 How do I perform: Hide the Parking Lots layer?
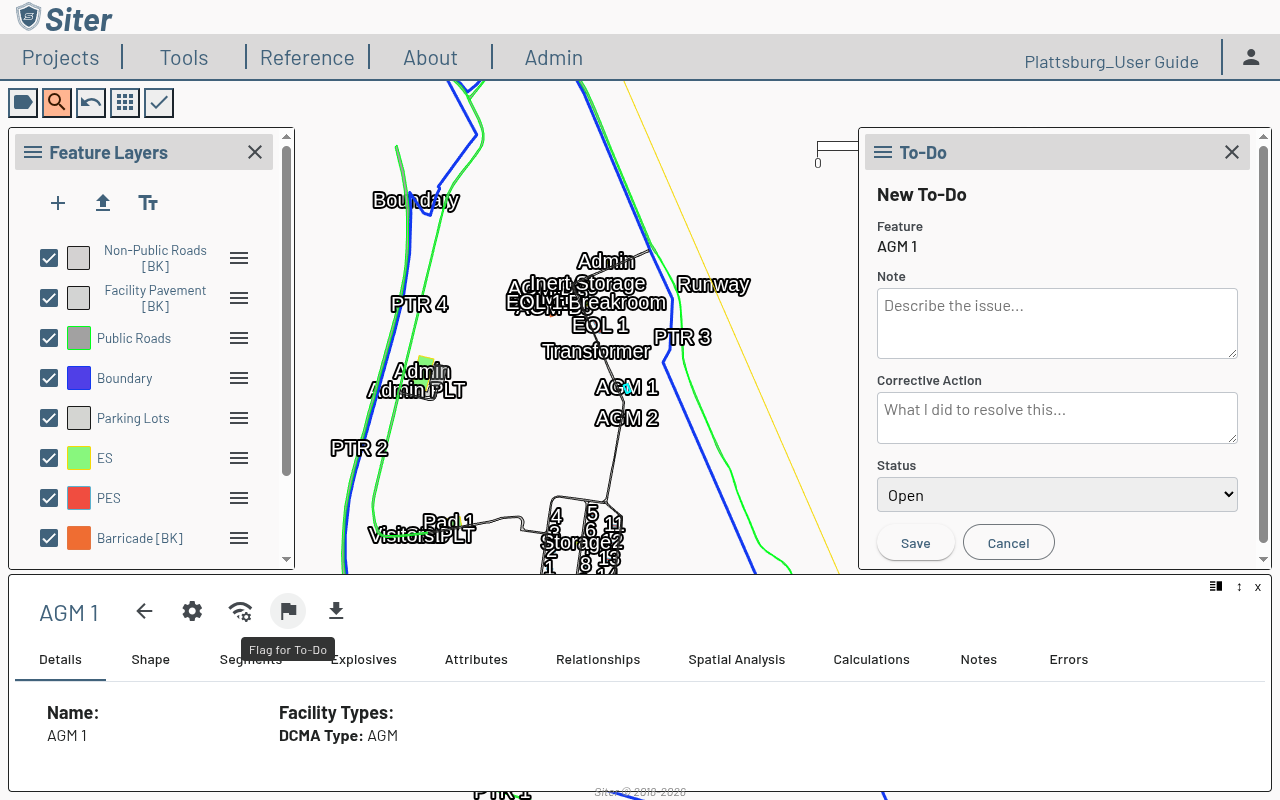point(49,418)
